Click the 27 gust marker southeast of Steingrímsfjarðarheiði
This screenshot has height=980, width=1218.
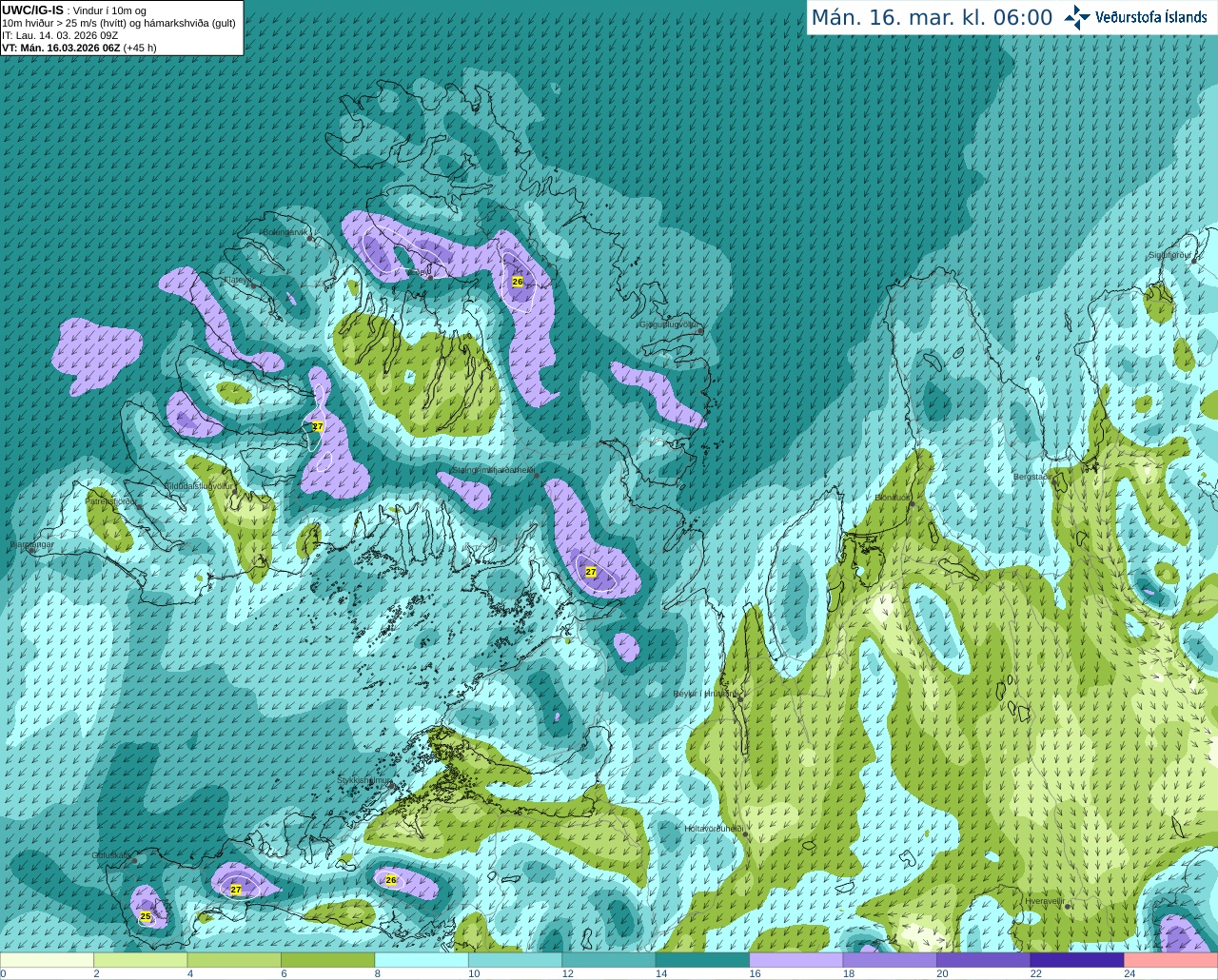tap(591, 572)
